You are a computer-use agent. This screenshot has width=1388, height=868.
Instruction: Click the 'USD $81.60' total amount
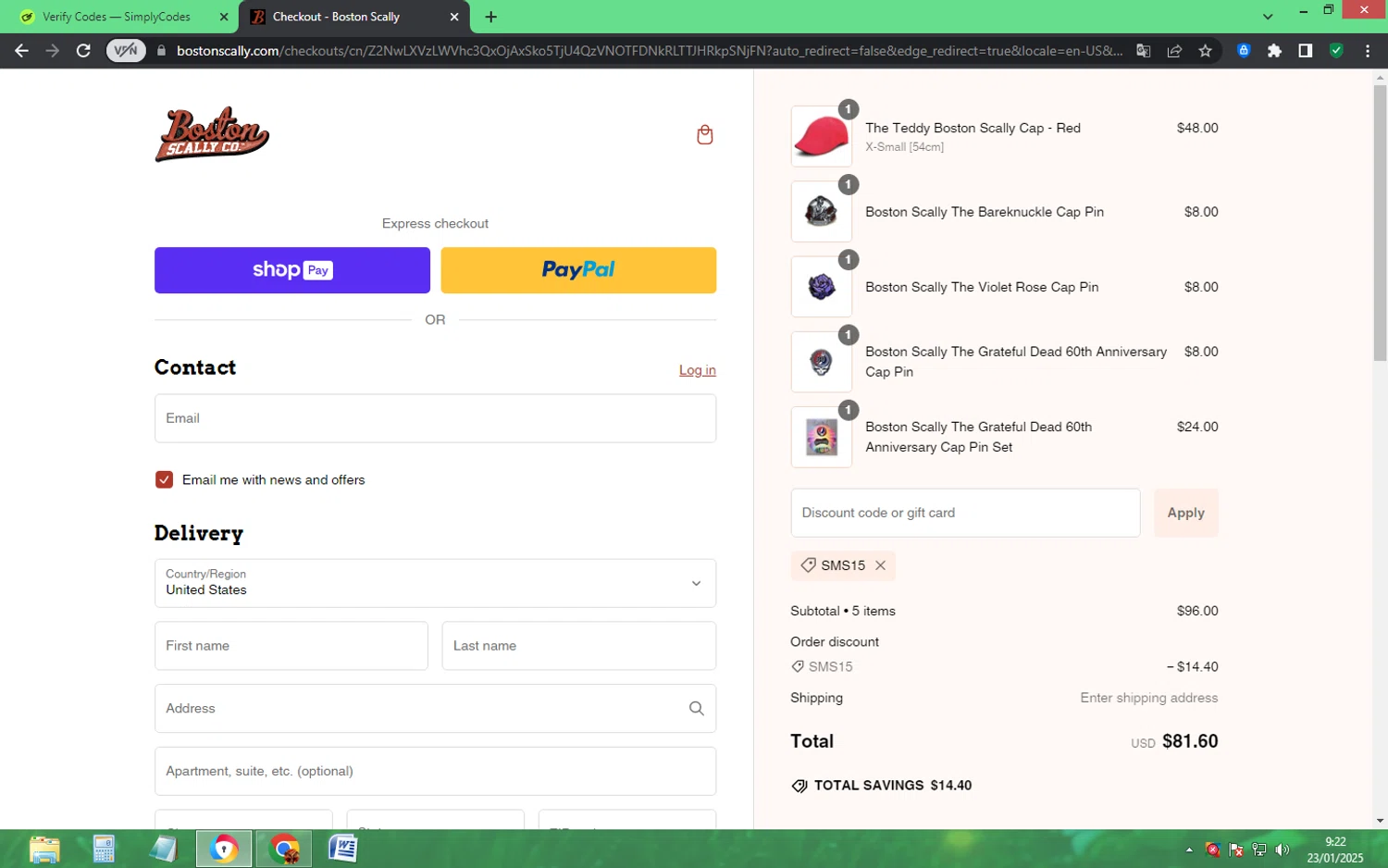(1174, 741)
